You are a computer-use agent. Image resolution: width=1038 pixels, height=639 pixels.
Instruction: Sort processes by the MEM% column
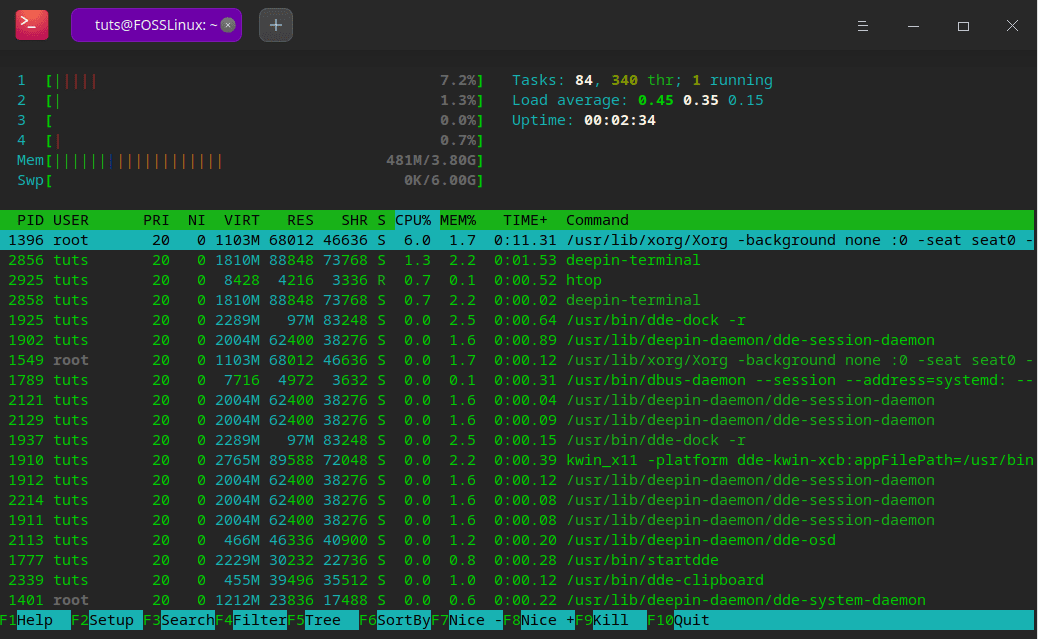(458, 220)
